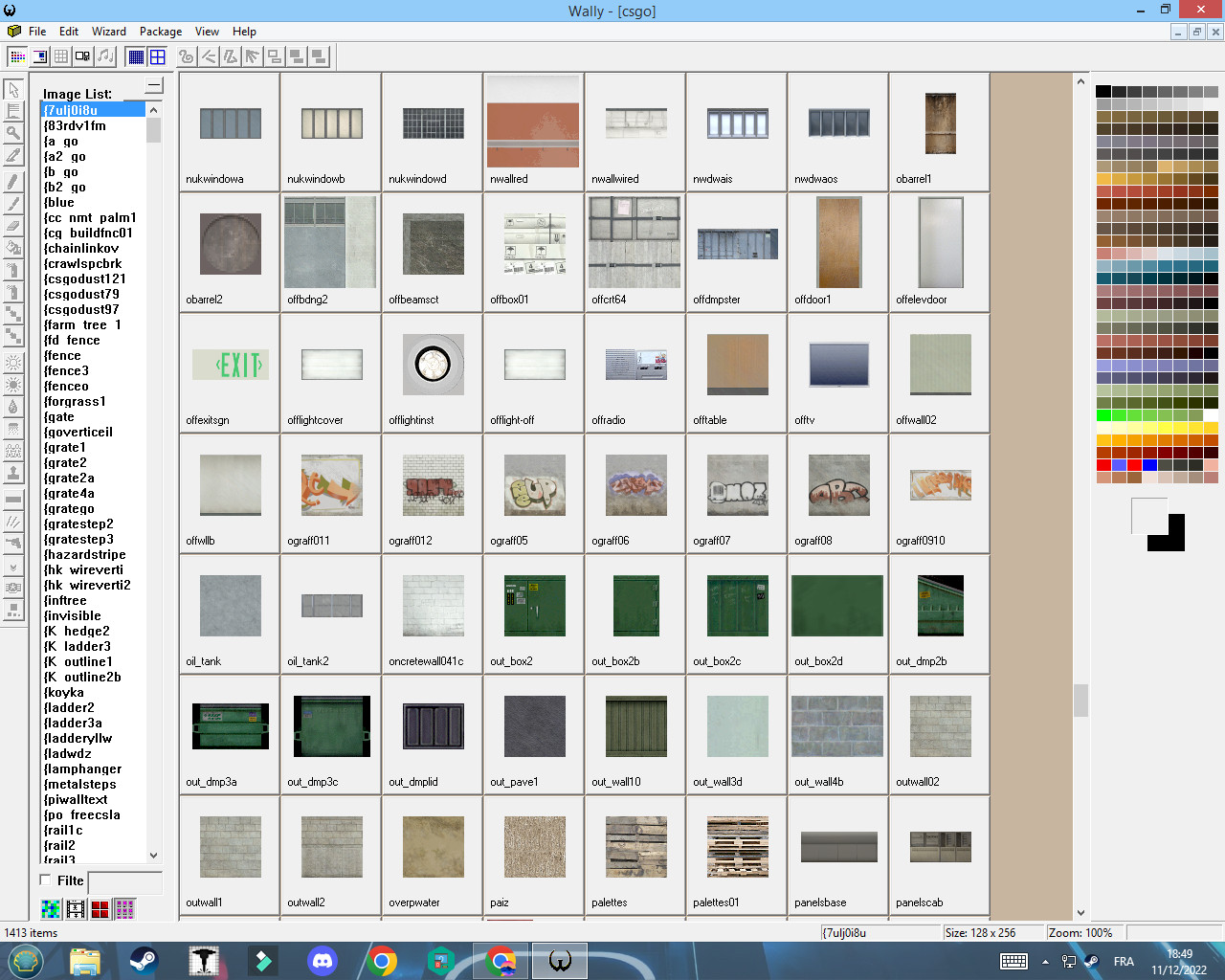Select the arrow pointer tool
This screenshot has height=980, width=1225.
[x=13, y=89]
